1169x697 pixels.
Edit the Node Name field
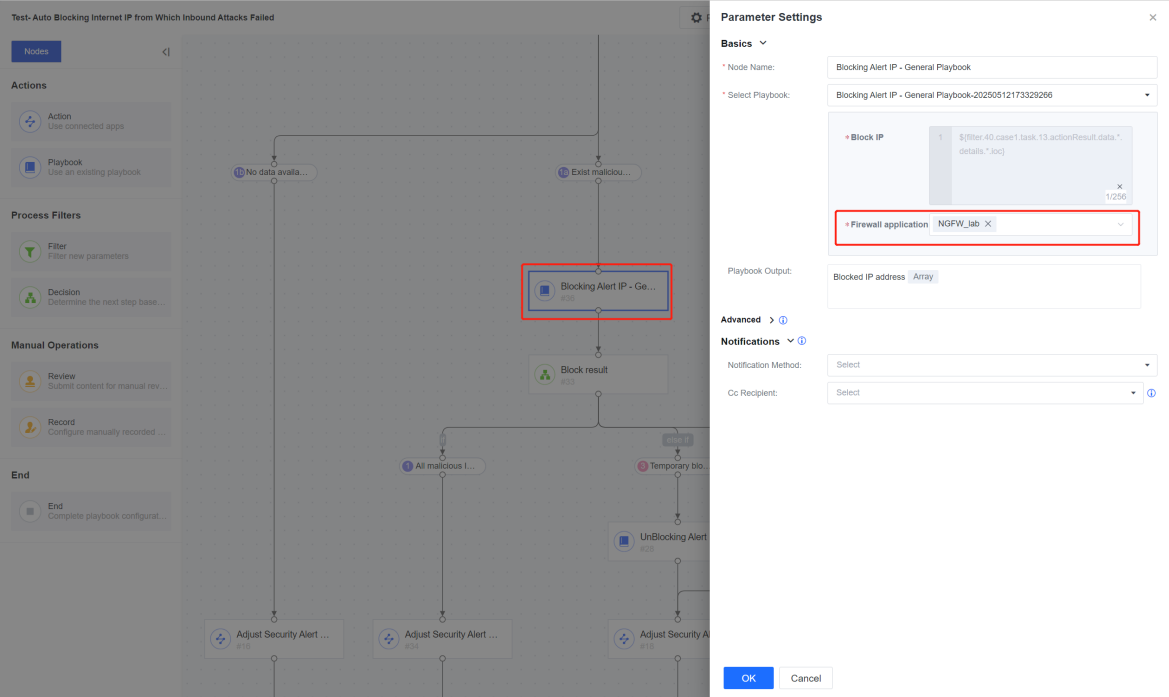[992, 67]
